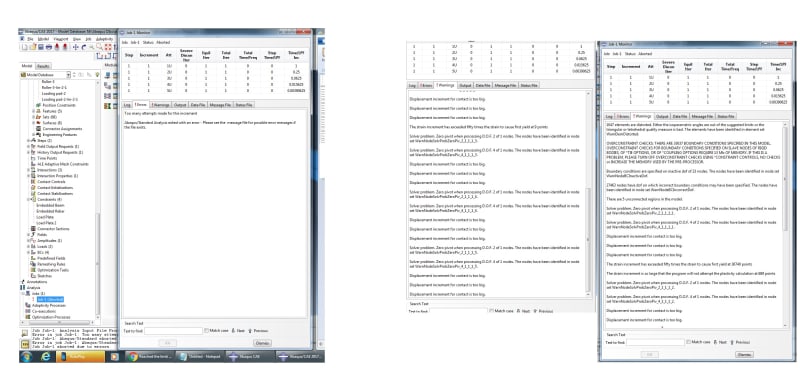800x368 pixels.
Task: Open the Windows Start menu
Action: tap(27, 356)
